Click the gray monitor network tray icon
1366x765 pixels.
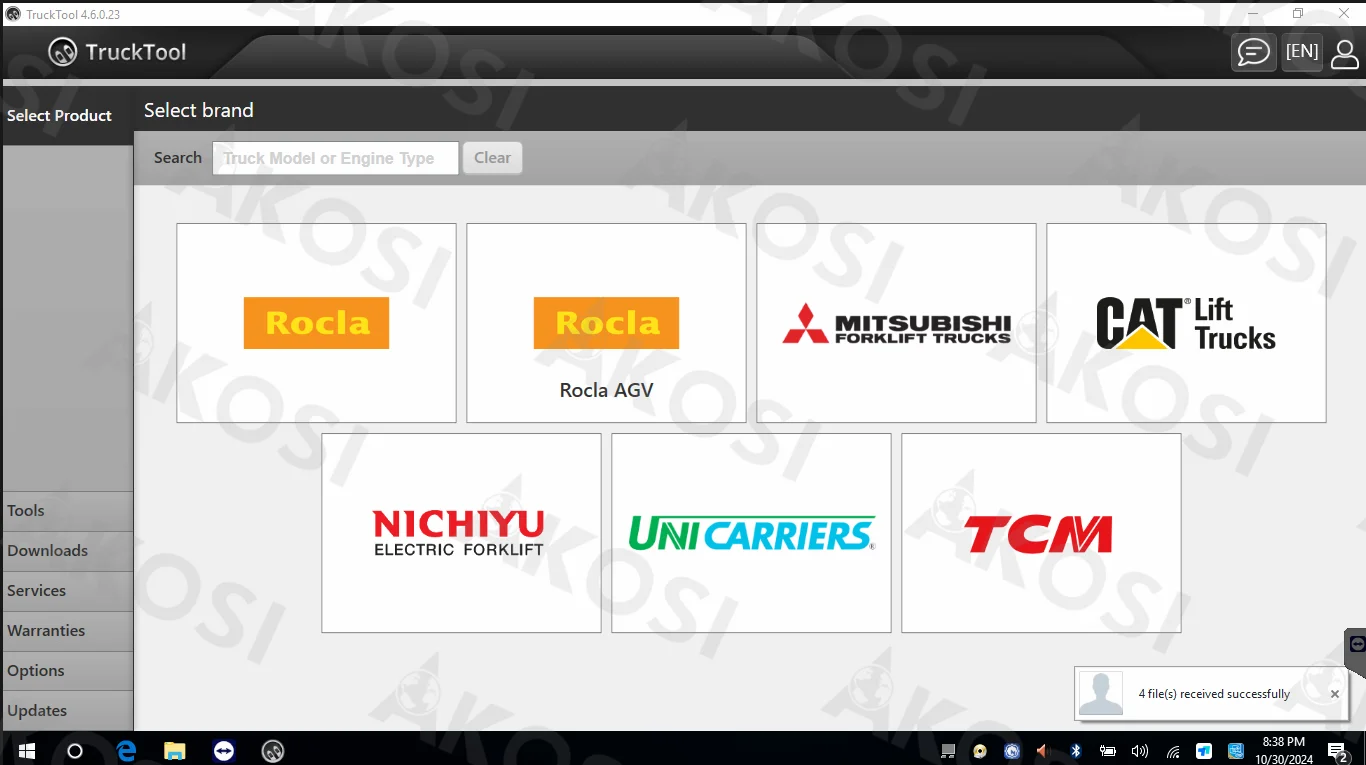[948, 751]
